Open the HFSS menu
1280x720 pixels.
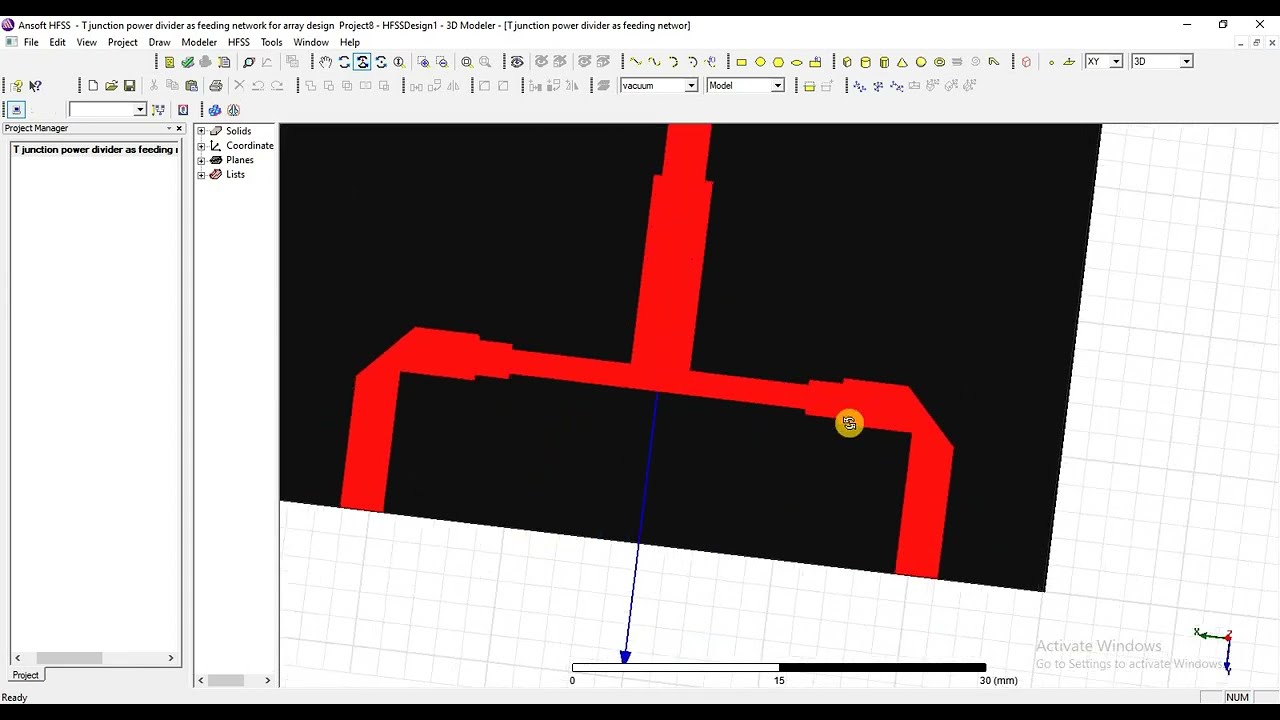coord(239,43)
